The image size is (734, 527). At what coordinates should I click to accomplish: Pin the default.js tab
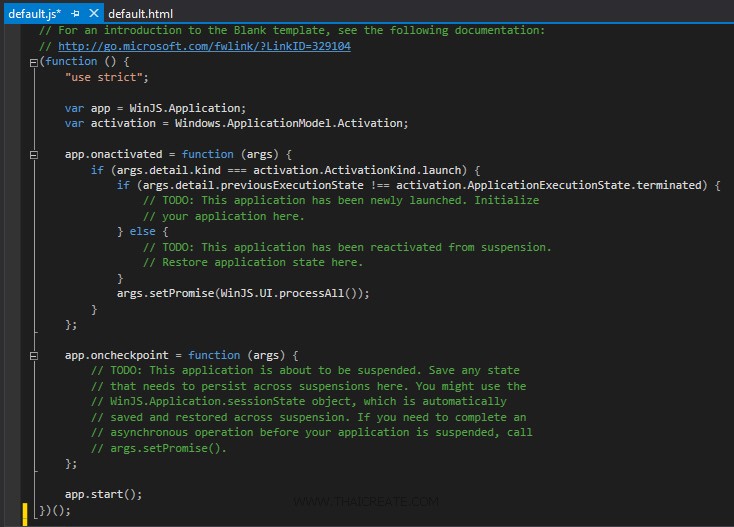75,13
